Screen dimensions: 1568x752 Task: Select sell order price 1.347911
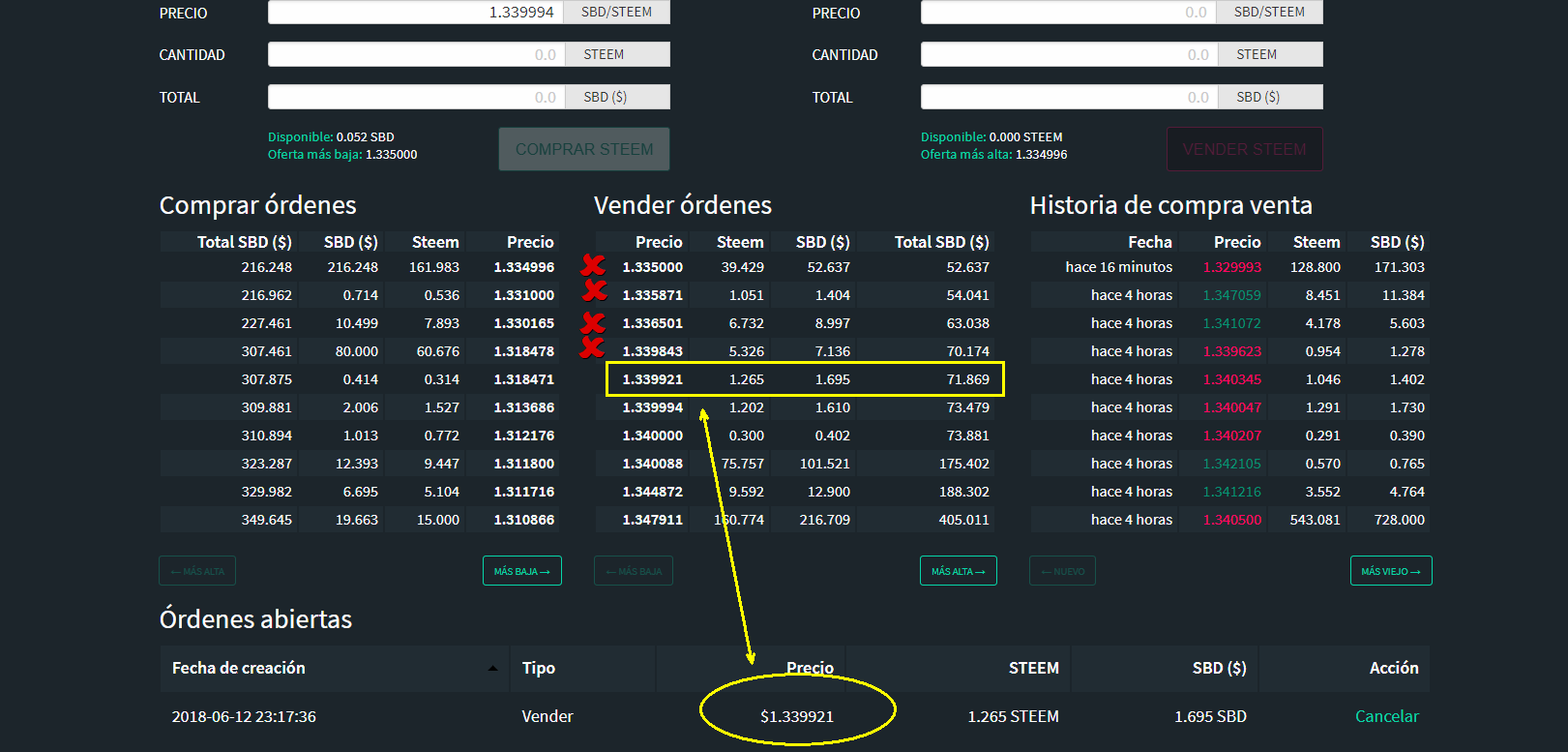(653, 521)
